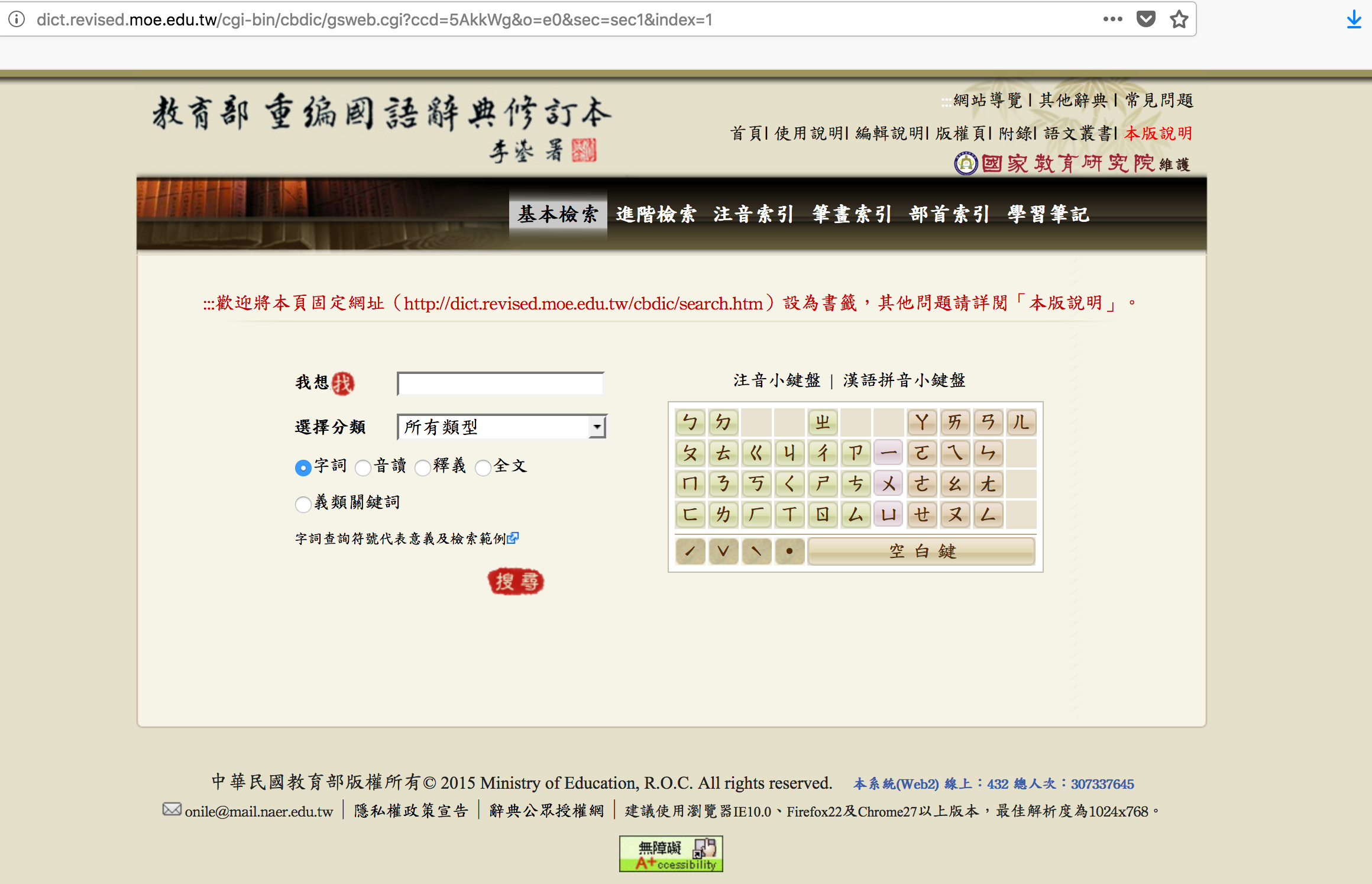Switch to the 漢語拼音小鍵盤 keypad
The width and height of the screenshot is (1372, 884).
coord(904,380)
